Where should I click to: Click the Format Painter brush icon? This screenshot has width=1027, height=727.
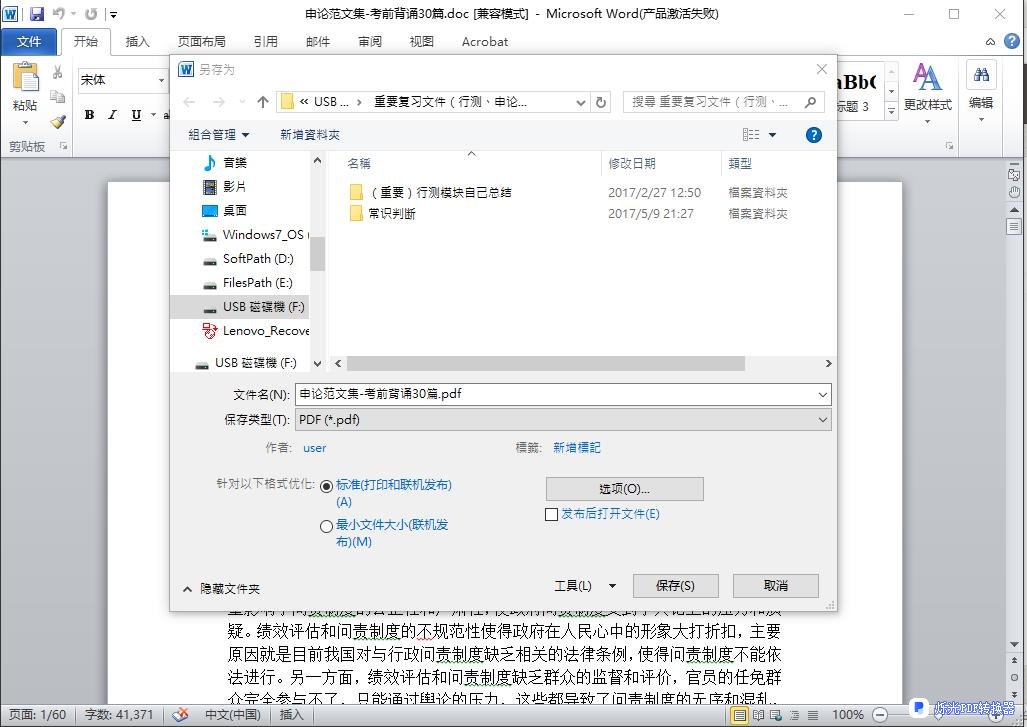click(58, 122)
